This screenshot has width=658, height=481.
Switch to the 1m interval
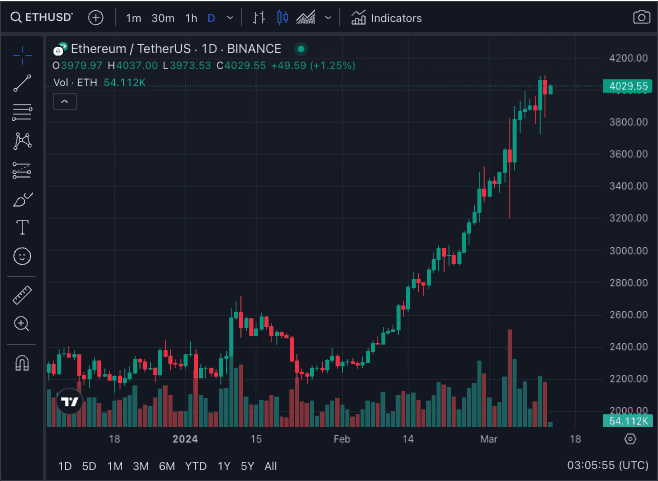tap(133, 18)
